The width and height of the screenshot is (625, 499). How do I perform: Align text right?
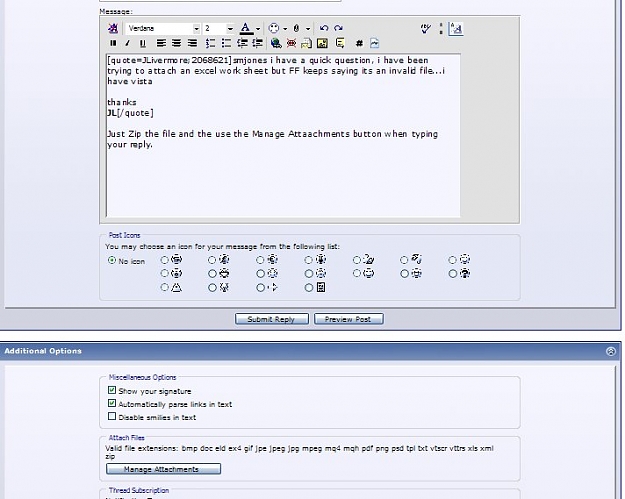coord(193,43)
